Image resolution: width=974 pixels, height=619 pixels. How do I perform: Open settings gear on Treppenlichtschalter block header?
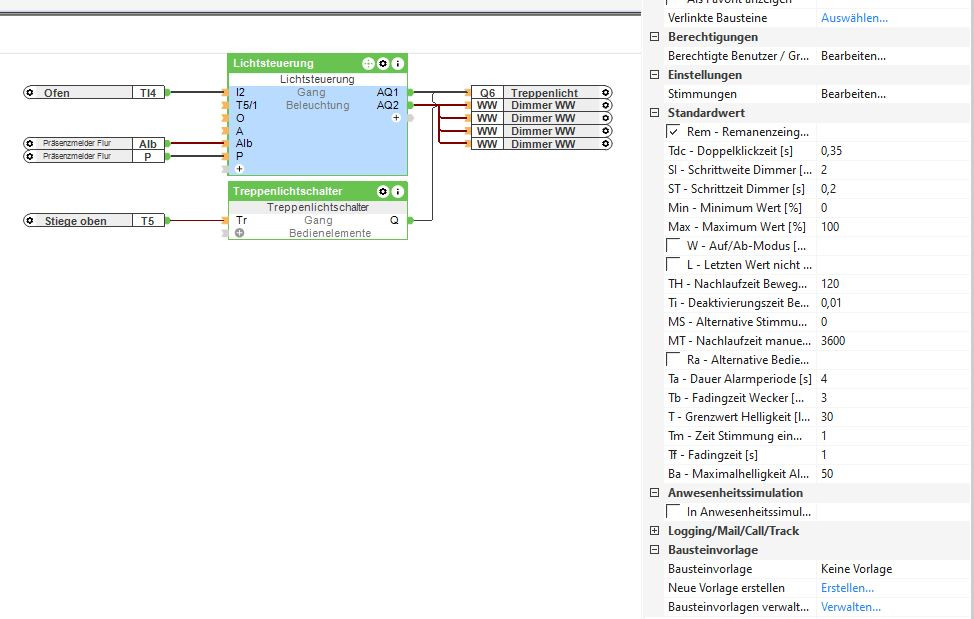[383, 191]
